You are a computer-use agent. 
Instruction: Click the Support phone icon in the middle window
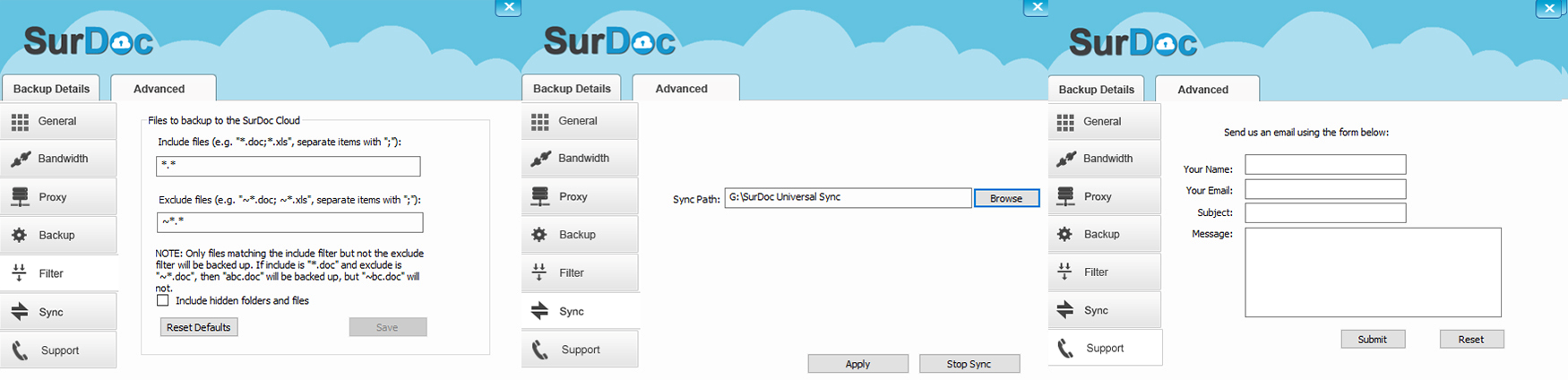(x=540, y=350)
